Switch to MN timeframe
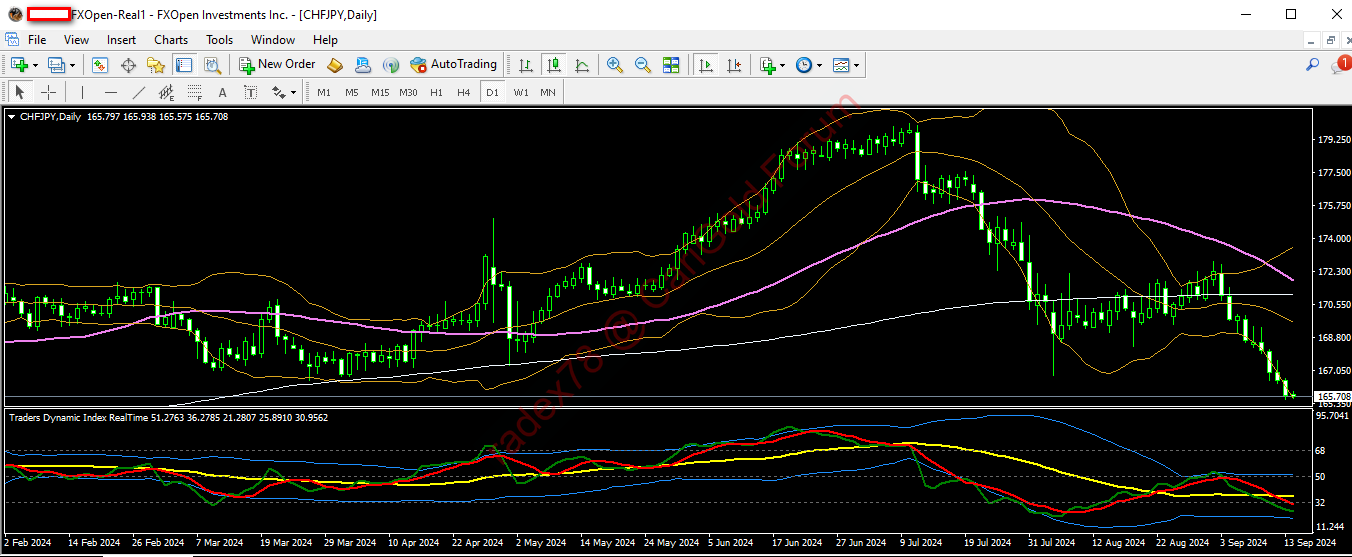The width and height of the screenshot is (1352, 557). 548,92
